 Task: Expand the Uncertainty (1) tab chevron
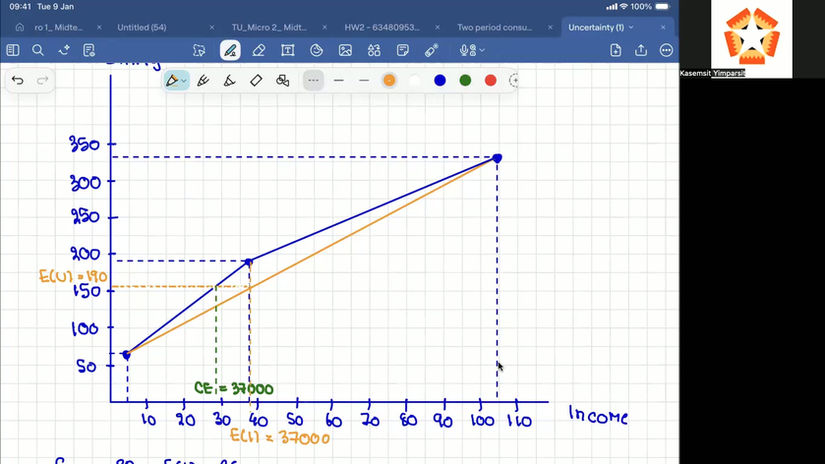click(x=631, y=27)
